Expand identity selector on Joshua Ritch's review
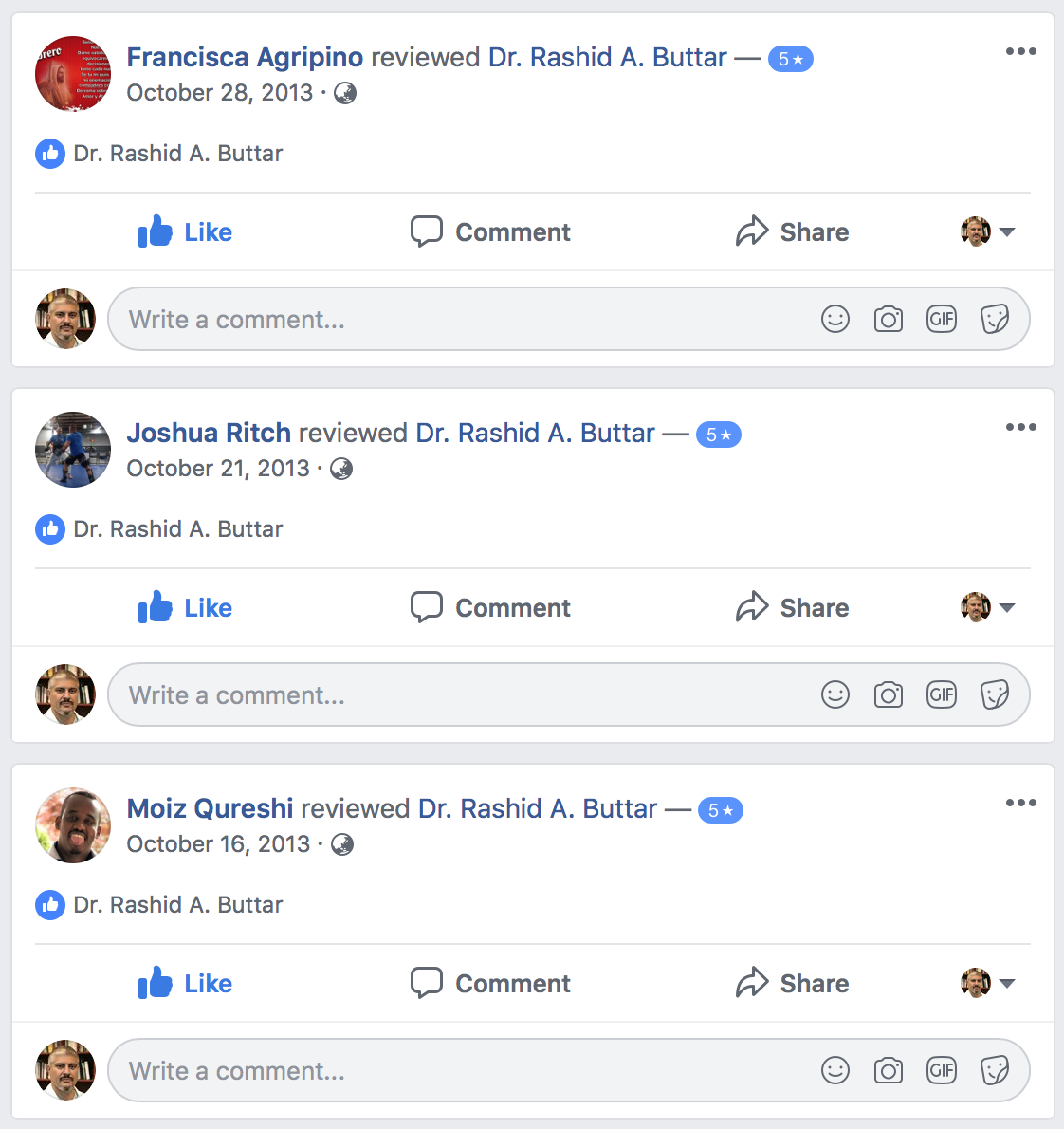The height and width of the screenshot is (1129, 1064). pyautogui.click(x=988, y=608)
